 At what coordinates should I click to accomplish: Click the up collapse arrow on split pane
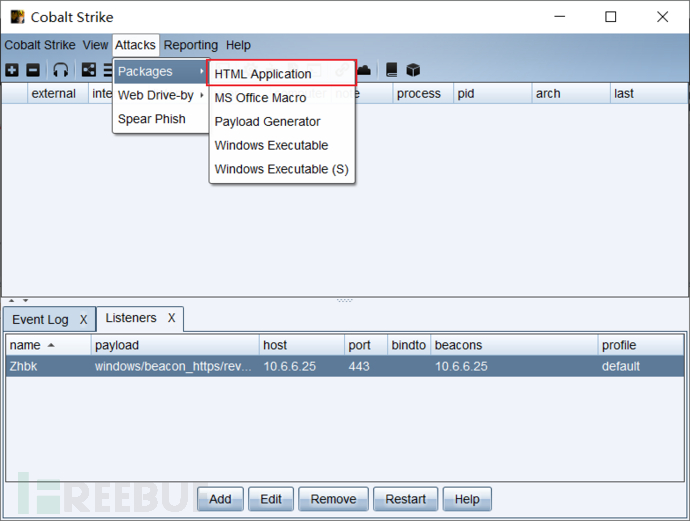pos(12,300)
